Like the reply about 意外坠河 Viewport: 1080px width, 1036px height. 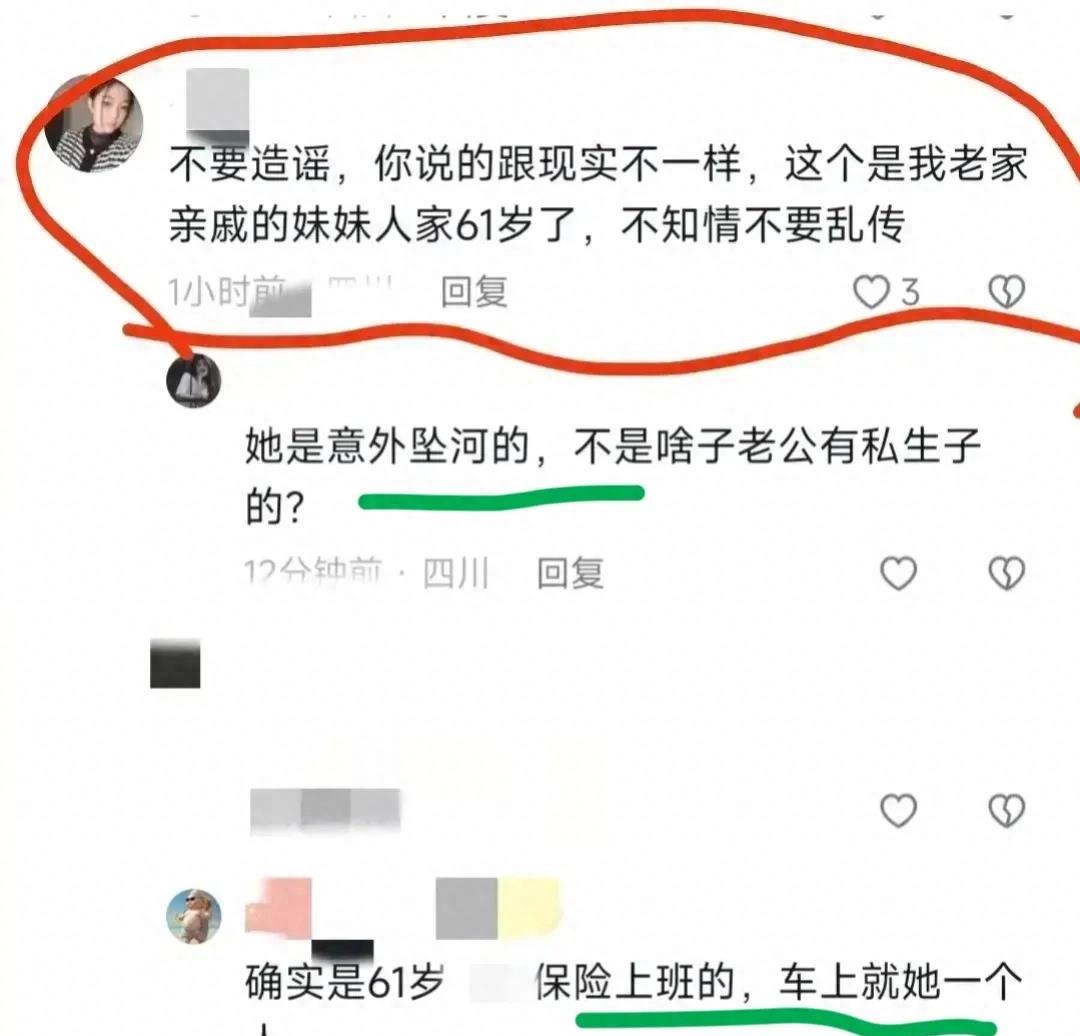point(899,573)
